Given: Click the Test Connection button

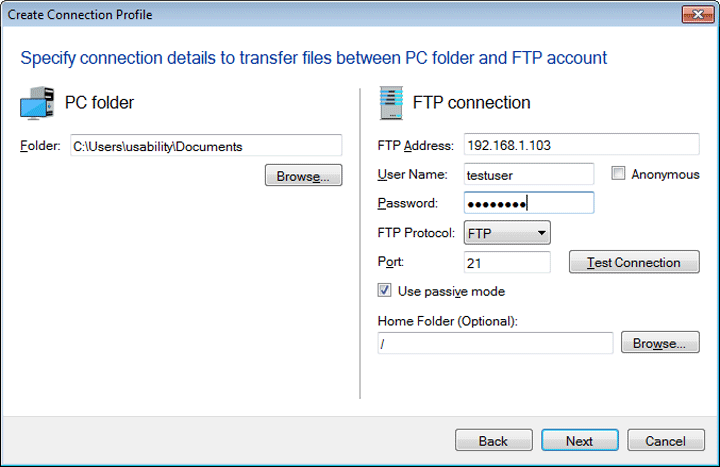Looking at the screenshot, I should click(633, 262).
